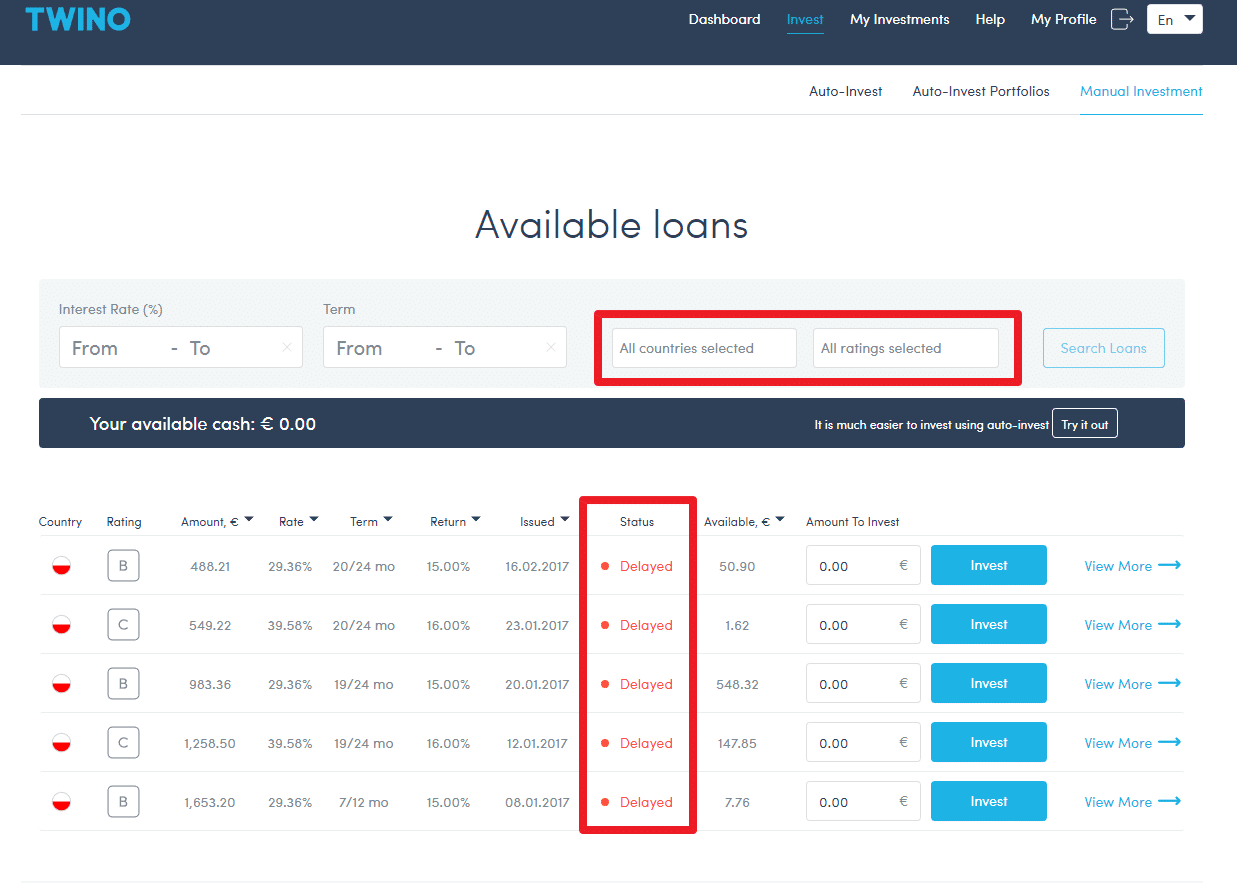Go to the Dashboard menu item
Image resolution: width=1237 pixels, height=883 pixels.
click(724, 19)
